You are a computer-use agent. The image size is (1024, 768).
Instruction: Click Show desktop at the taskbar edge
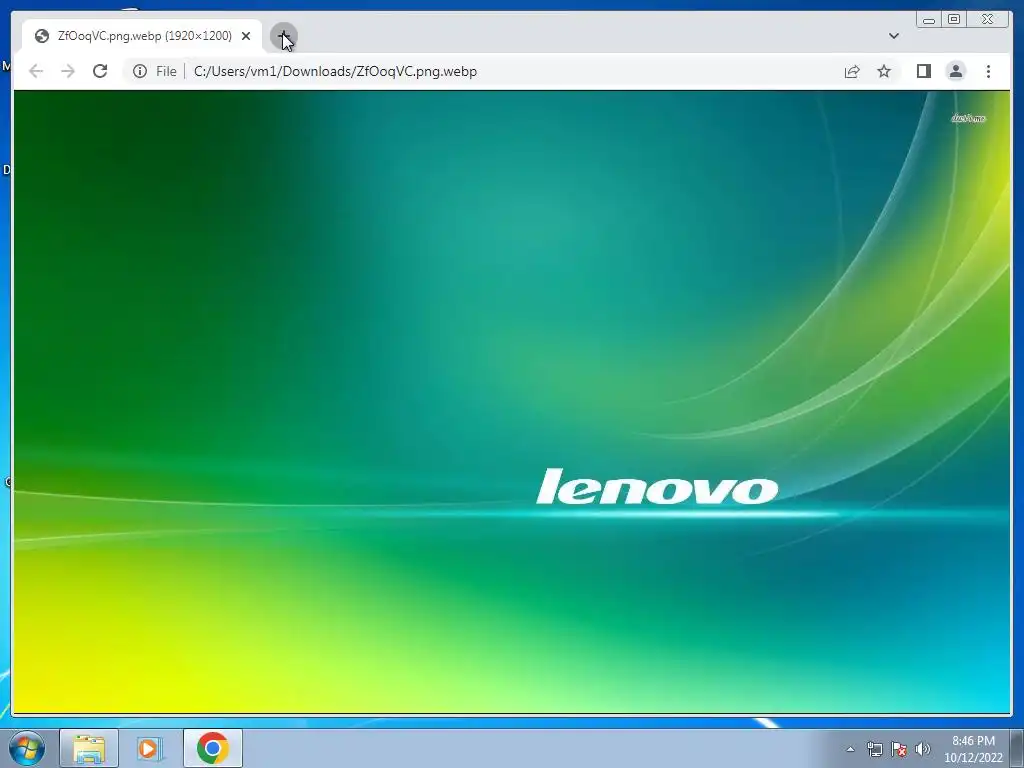[x=1017, y=748]
